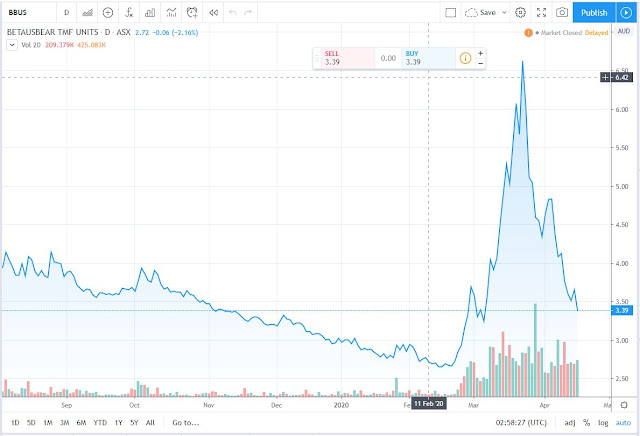640x436 pixels.
Task: Select the chart layout square icon
Action: tap(451, 13)
